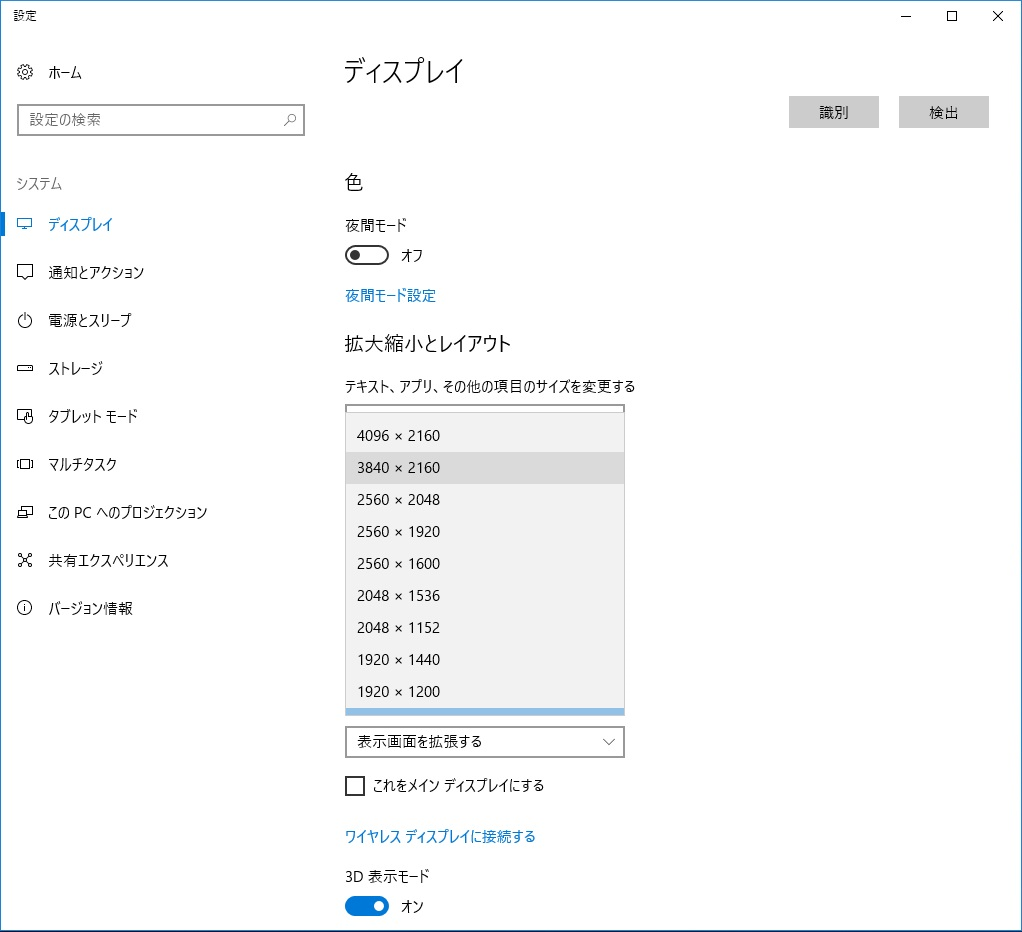Toggle the night mode switch
The image size is (1022, 932).
click(366, 256)
